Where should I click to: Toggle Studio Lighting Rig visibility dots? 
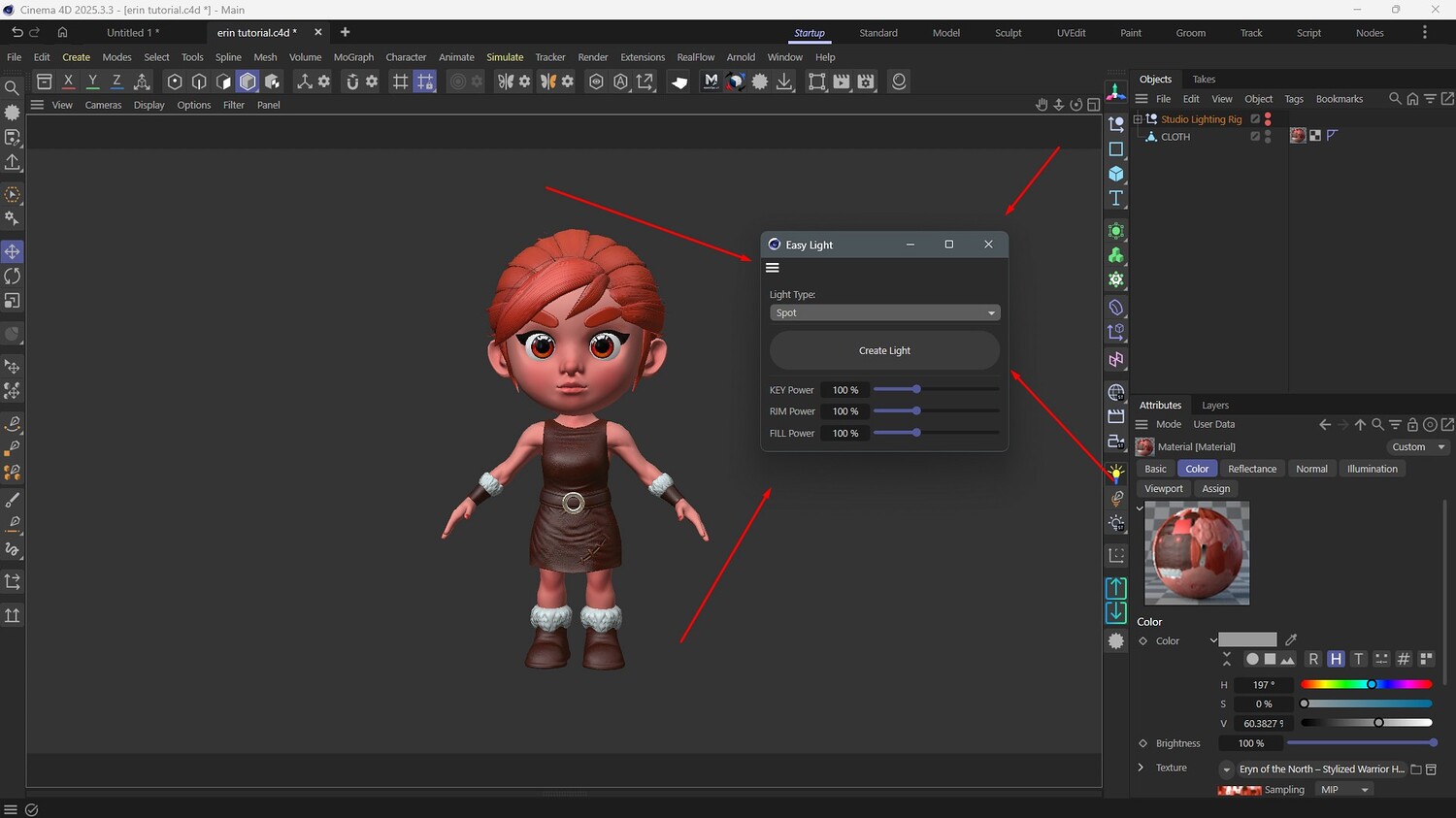coord(1268,119)
